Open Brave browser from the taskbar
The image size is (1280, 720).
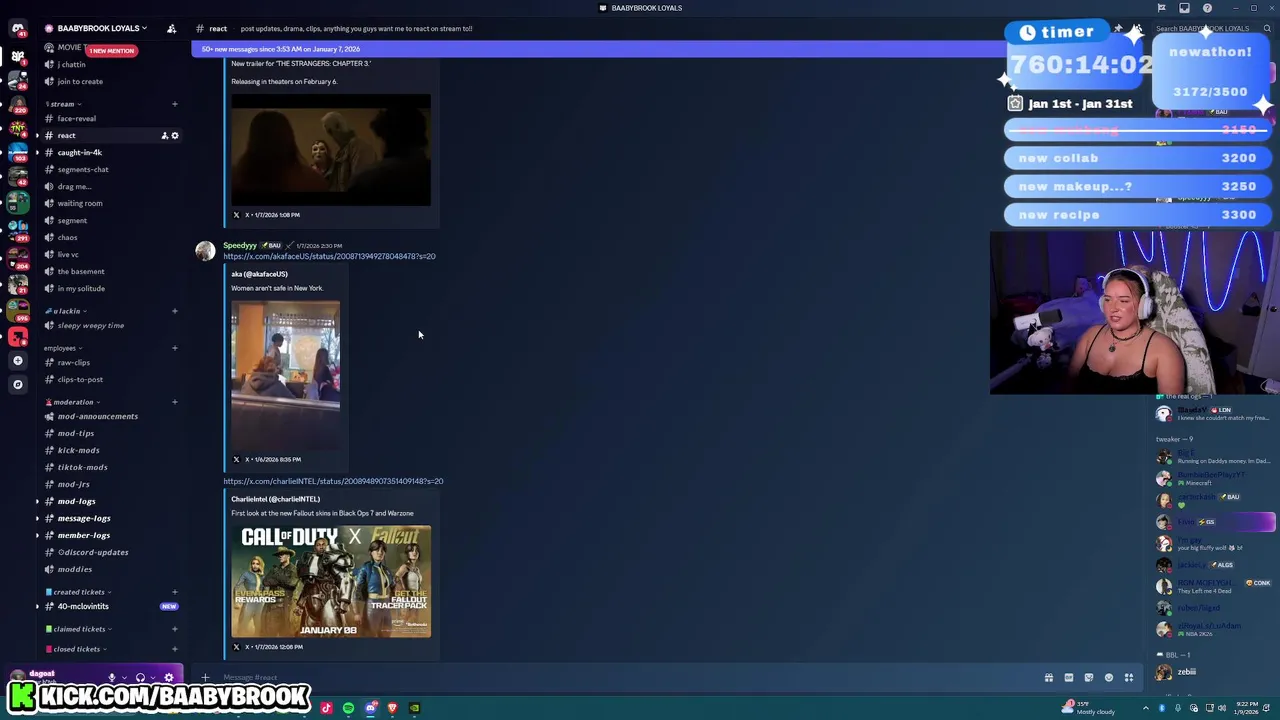(x=392, y=708)
